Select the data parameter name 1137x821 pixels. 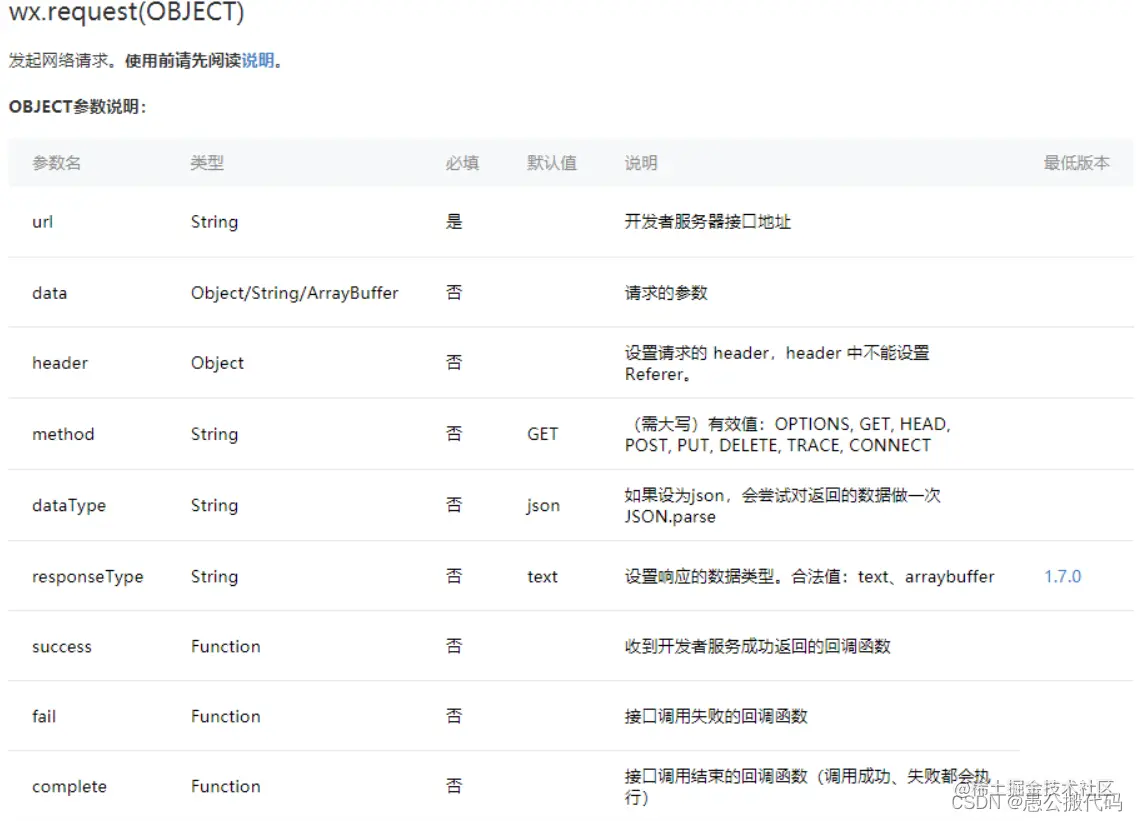(x=49, y=293)
